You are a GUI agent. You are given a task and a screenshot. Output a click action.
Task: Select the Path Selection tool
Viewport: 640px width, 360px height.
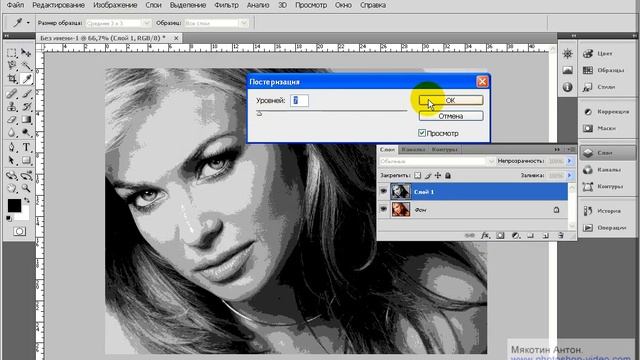pos(12,160)
